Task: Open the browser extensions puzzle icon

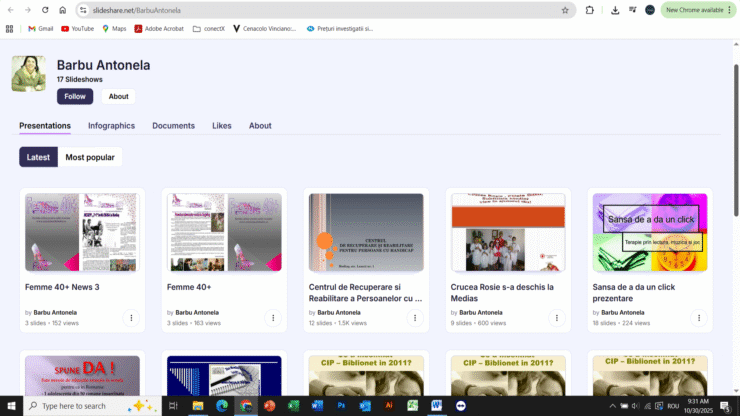Action: (589, 10)
